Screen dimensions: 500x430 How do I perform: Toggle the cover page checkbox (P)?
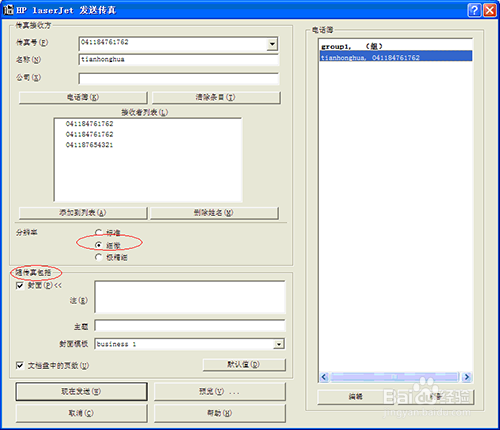20,286
